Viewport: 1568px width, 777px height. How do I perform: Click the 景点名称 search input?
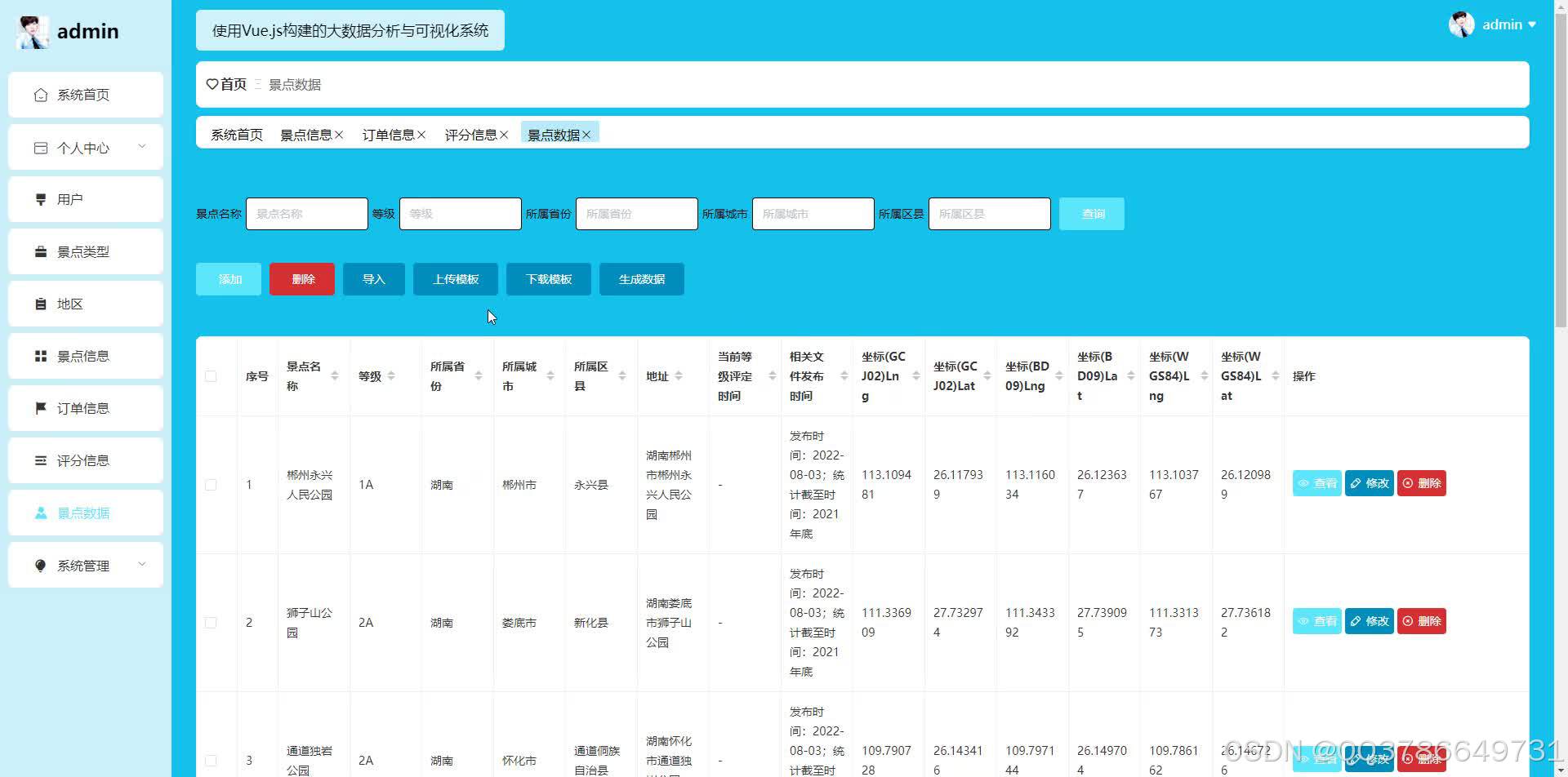click(307, 214)
